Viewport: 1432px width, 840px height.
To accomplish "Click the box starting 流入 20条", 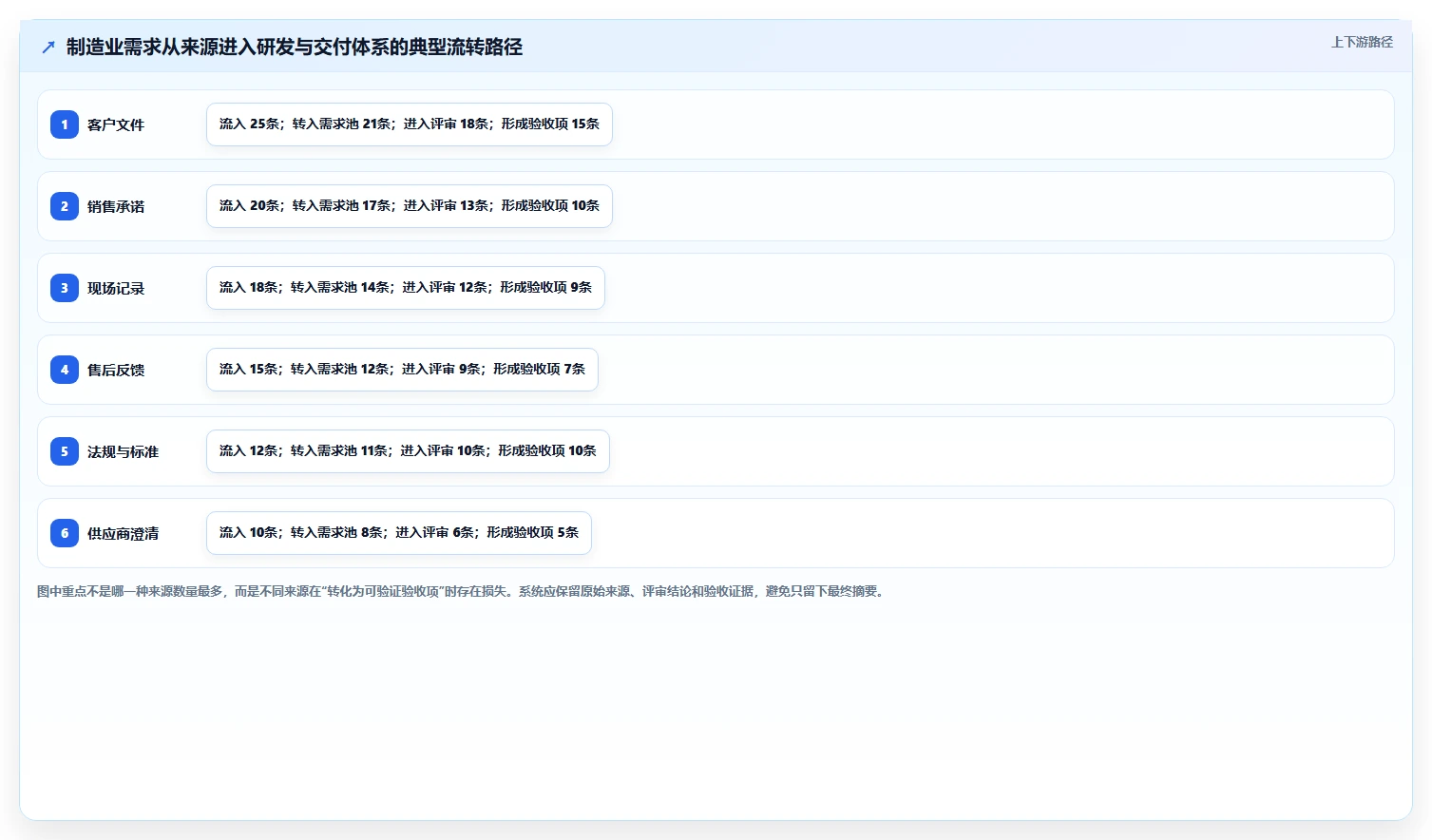I will (410, 206).
